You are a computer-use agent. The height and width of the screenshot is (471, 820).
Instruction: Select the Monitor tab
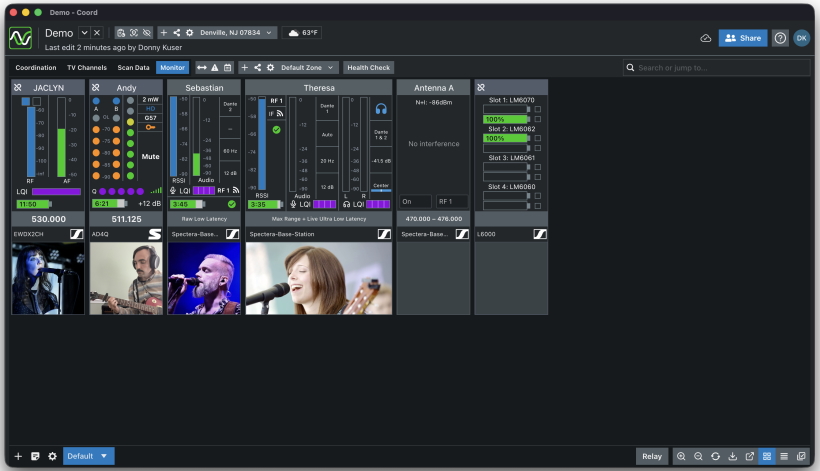(173, 67)
